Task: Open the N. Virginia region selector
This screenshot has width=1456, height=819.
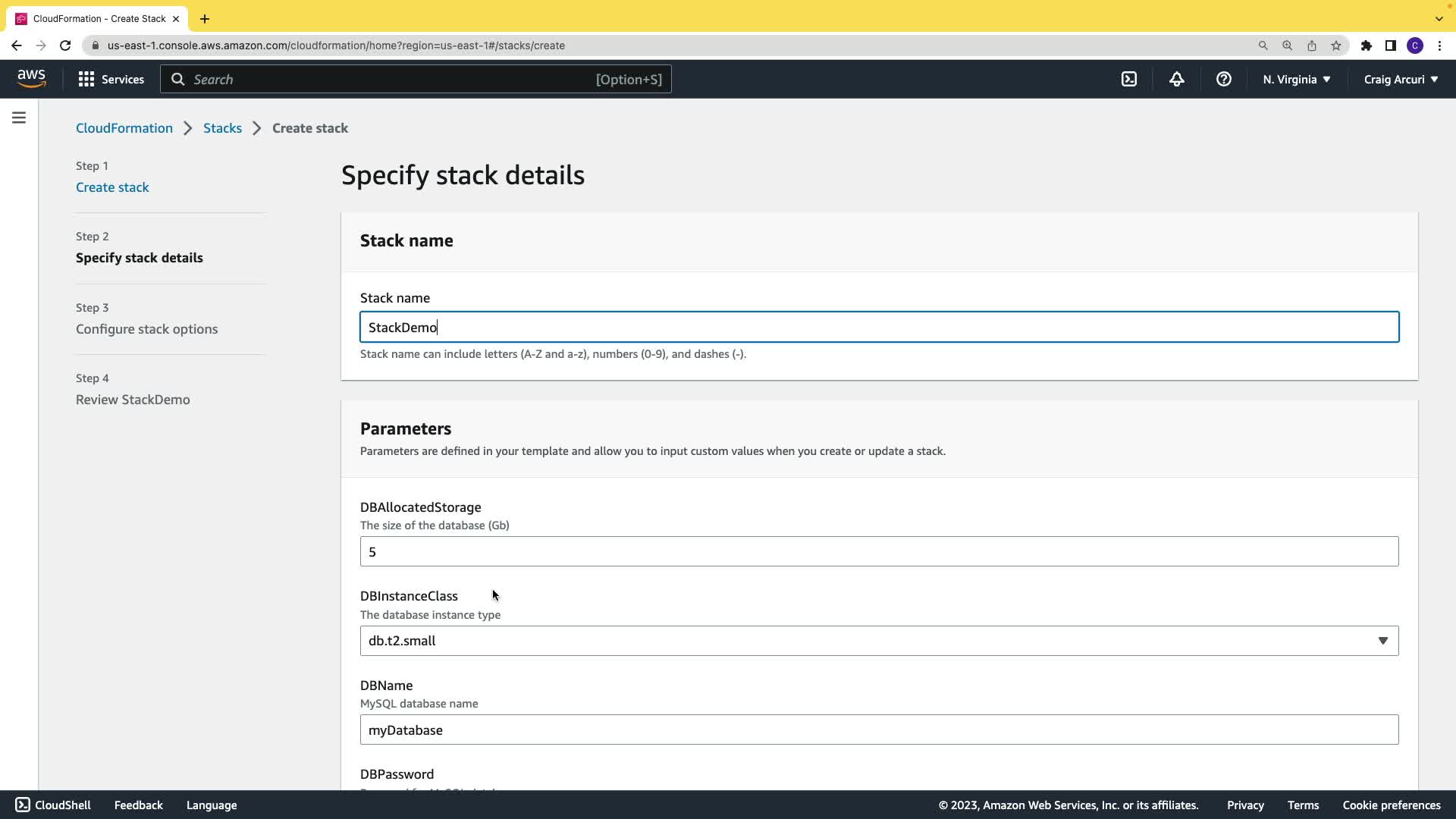Action: click(1296, 79)
